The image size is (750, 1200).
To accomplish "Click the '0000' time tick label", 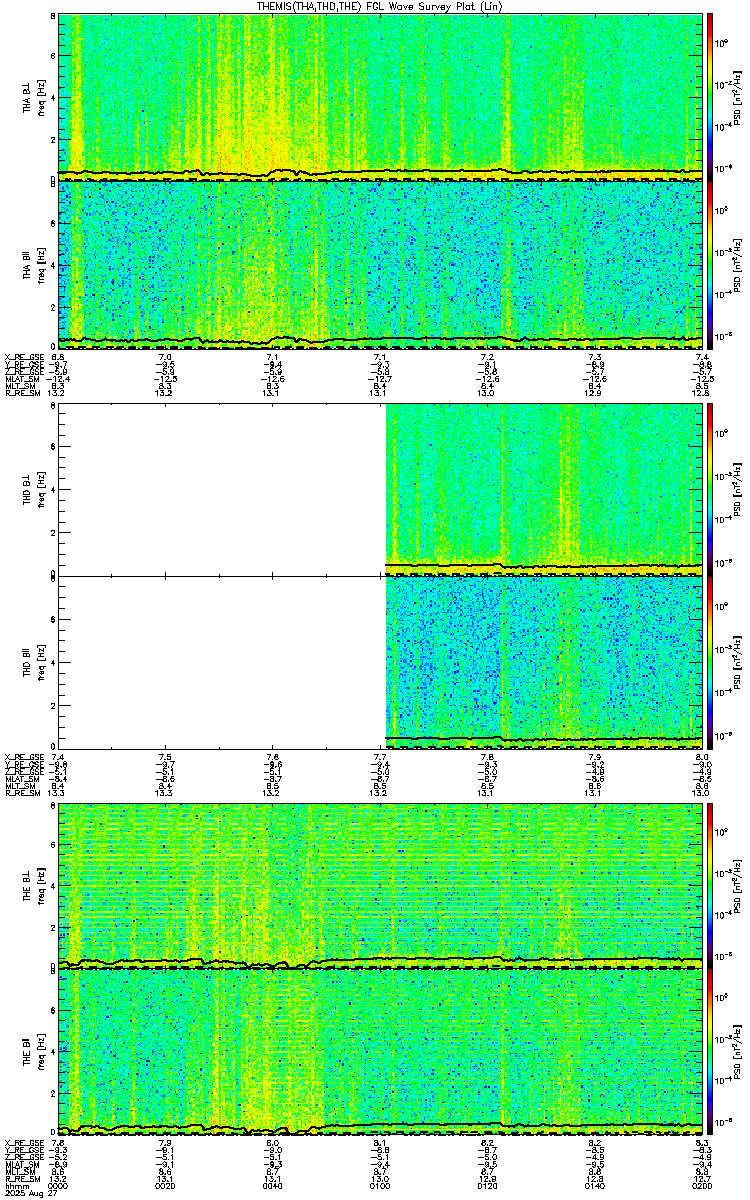I will point(58,1187).
